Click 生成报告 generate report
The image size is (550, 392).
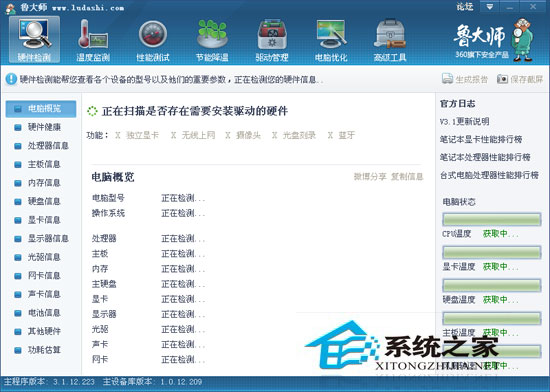(465, 79)
